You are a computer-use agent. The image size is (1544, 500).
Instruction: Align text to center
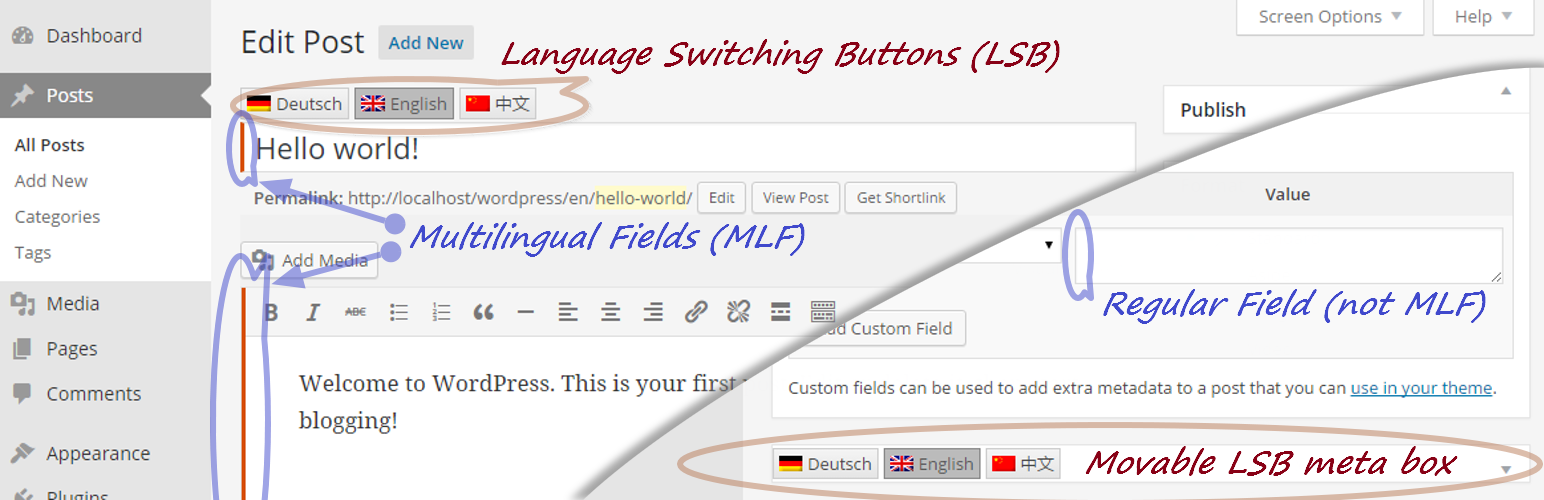tap(610, 313)
